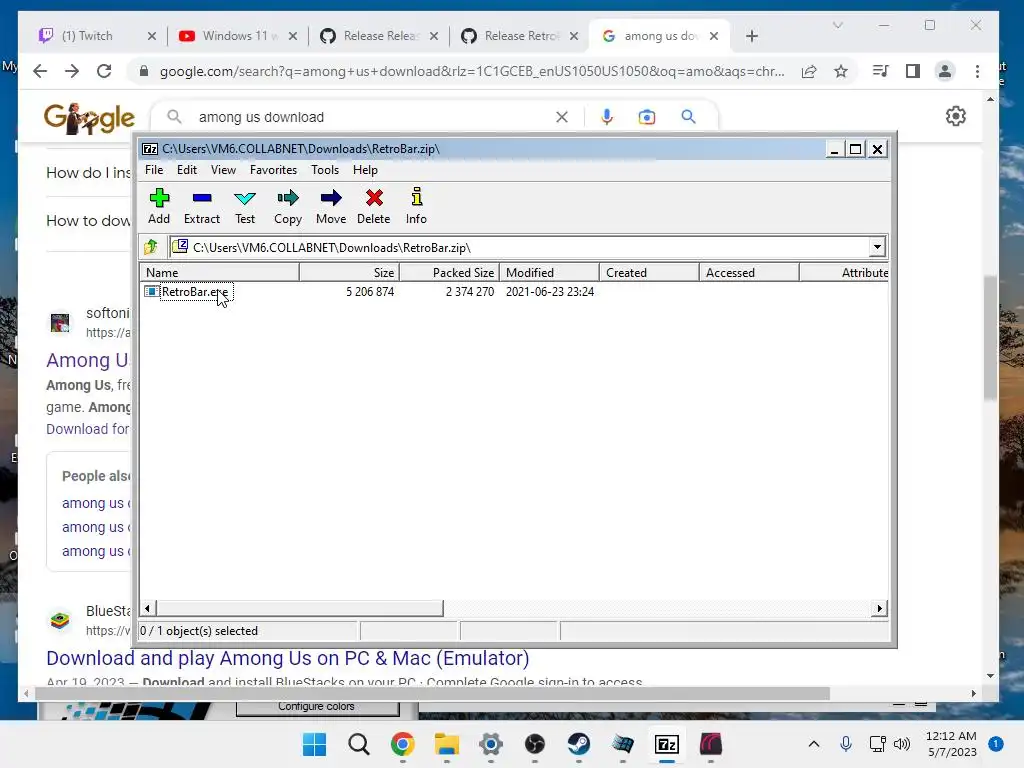The image size is (1024, 768).
Task: Open Chrome three-dot menu
Action: [x=977, y=71]
